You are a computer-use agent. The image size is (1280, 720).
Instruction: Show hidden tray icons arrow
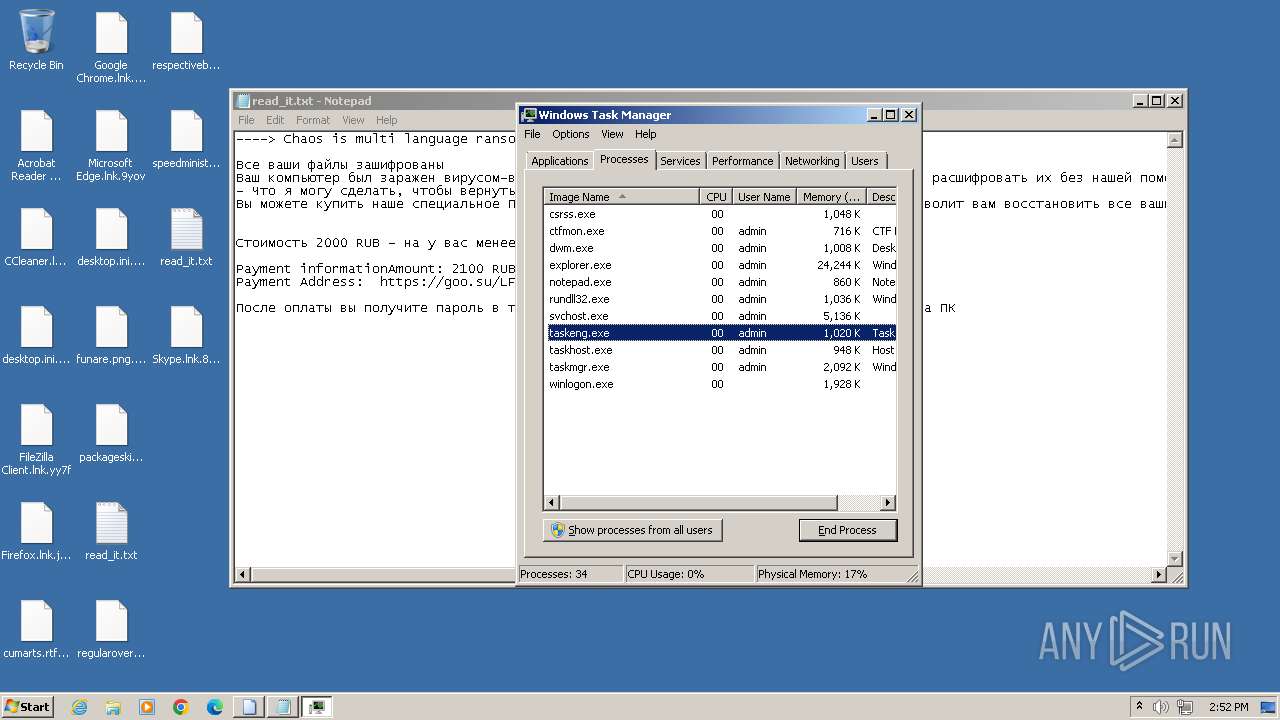[1139, 707]
